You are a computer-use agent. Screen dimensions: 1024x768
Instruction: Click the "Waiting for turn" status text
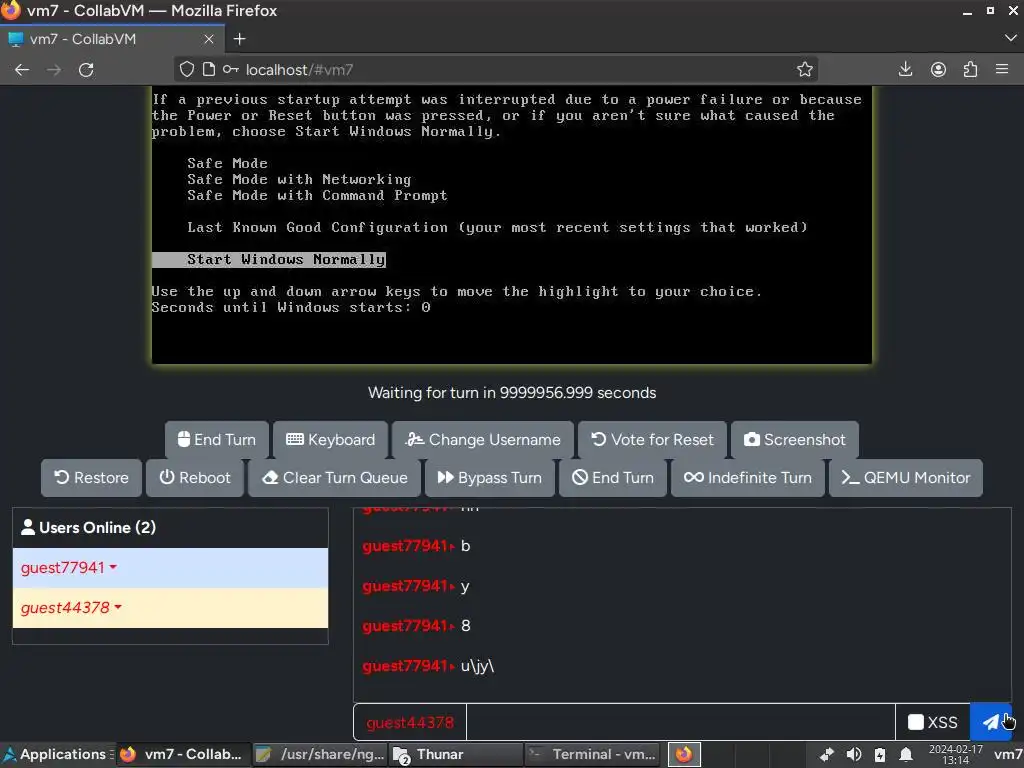512,392
